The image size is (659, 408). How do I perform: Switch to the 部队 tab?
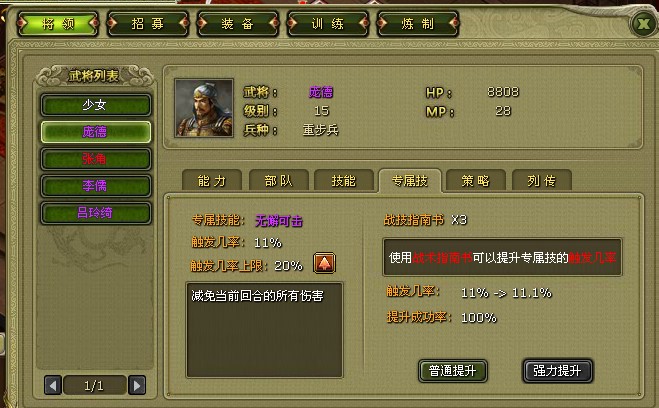tap(278, 181)
